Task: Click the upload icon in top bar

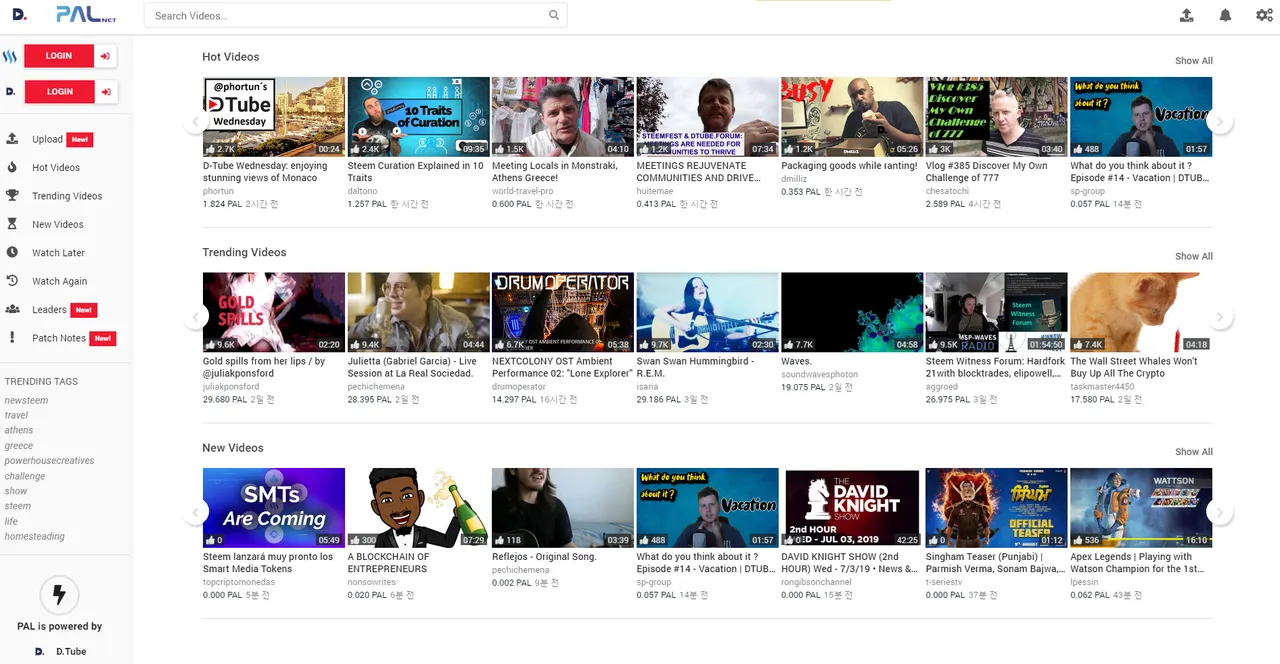Action: click(1187, 15)
